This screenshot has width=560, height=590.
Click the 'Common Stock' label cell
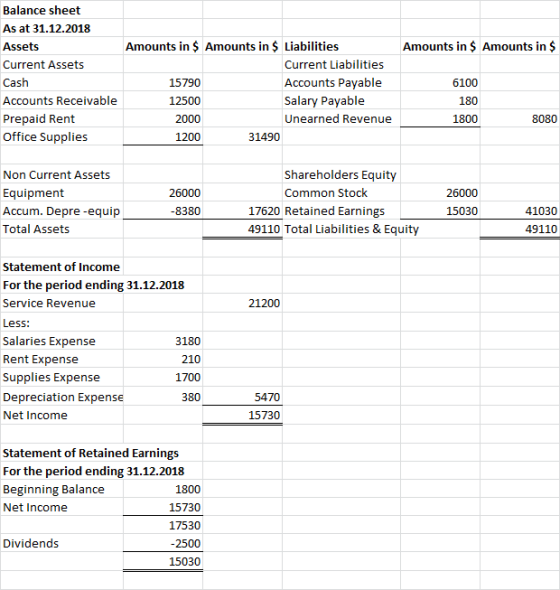(326, 193)
